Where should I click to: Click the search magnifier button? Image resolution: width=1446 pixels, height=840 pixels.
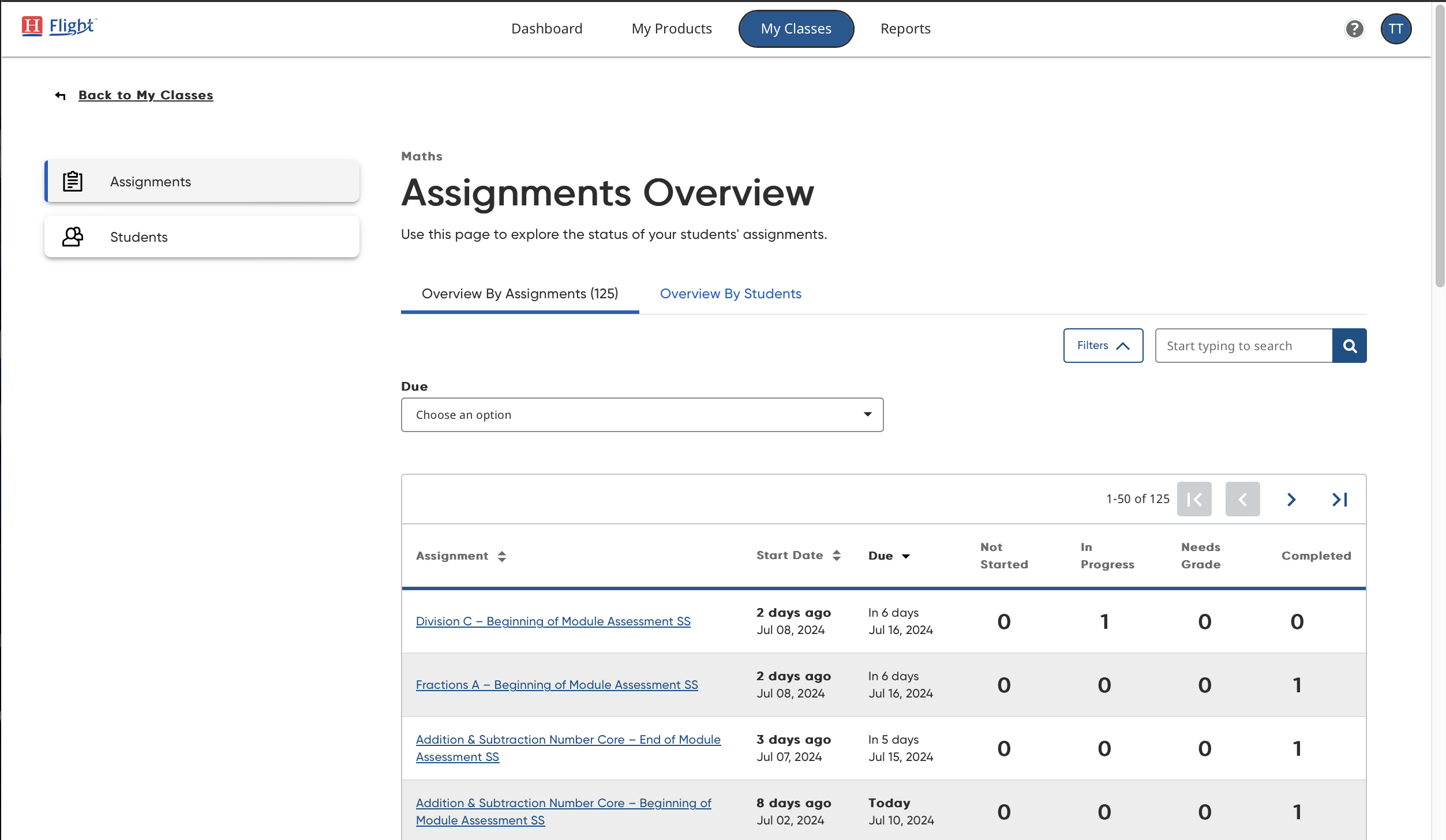(1349, 346)
